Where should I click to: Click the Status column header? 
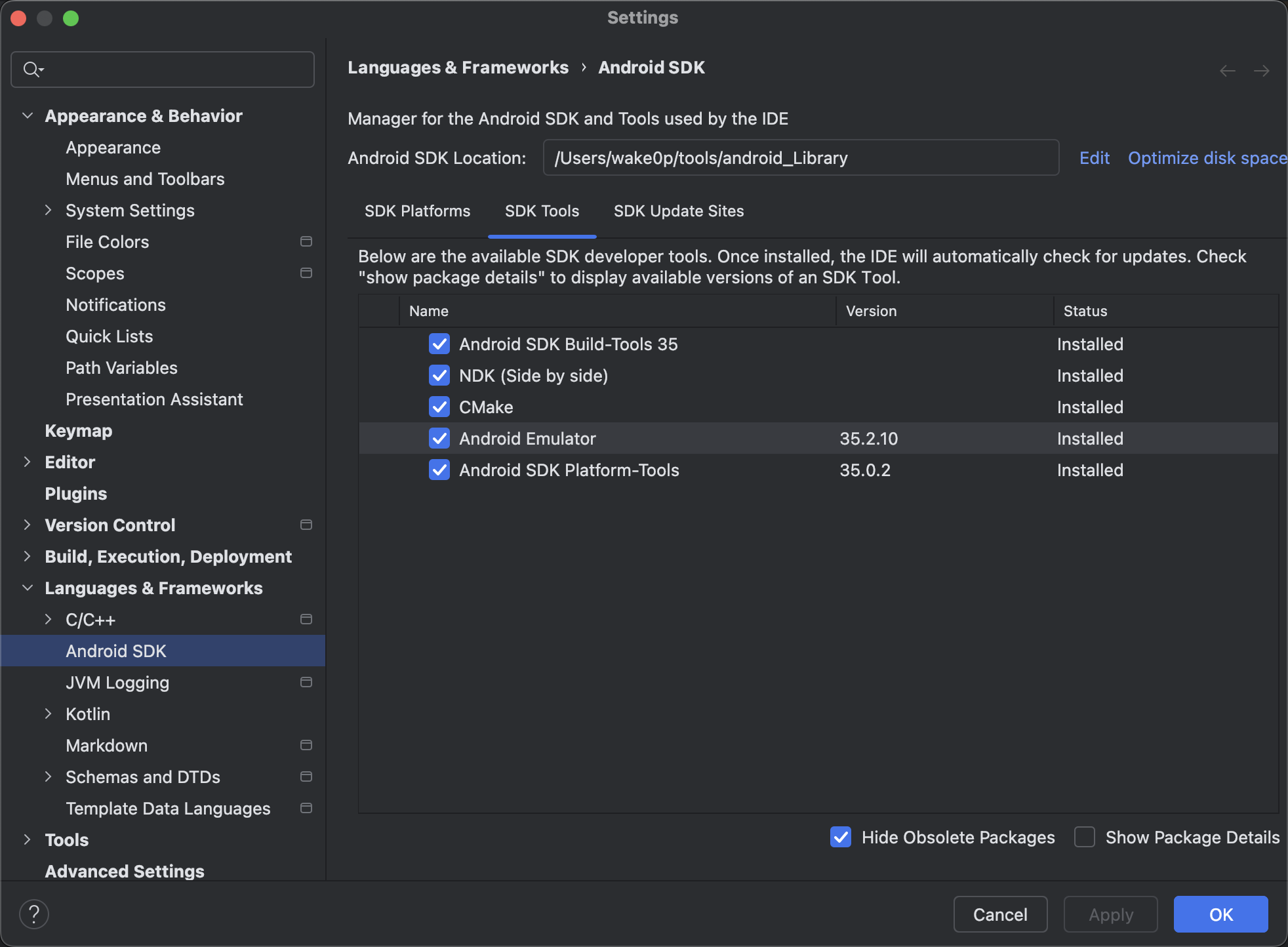coord(1165,311)
